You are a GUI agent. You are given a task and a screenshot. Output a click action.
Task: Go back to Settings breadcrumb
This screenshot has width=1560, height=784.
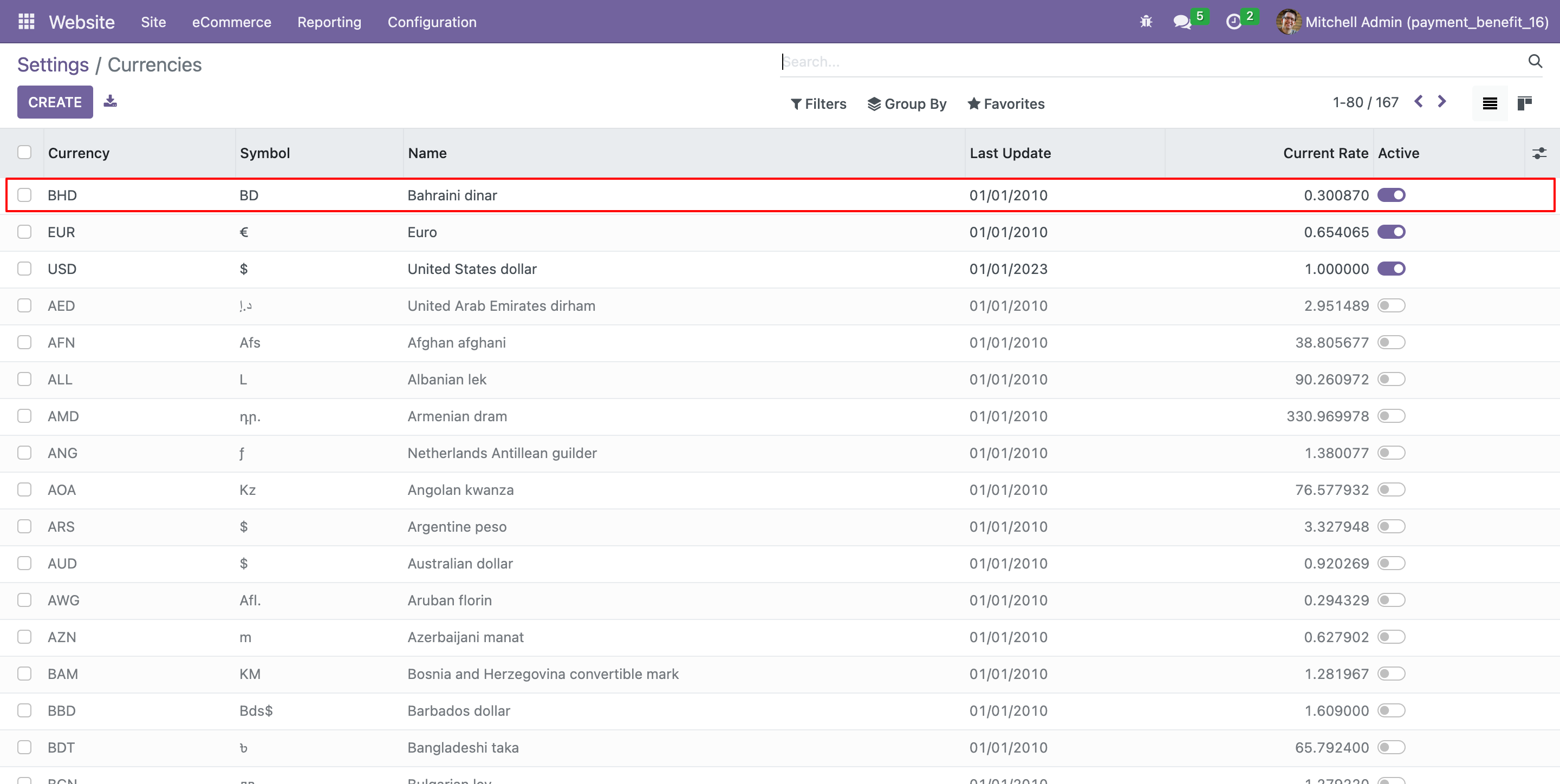tap(53, 65)
